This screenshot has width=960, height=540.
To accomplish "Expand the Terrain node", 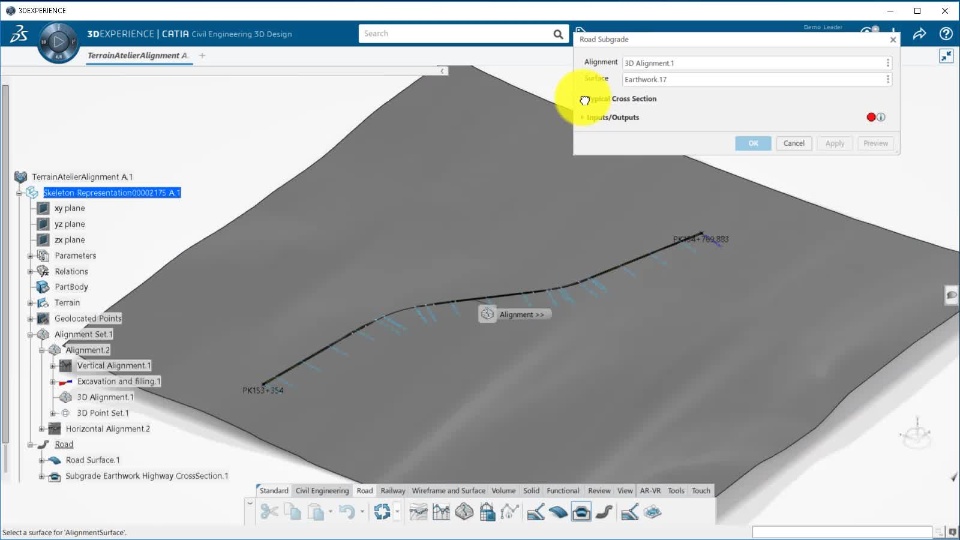I will pyautogui.click(x=31, y=302).
